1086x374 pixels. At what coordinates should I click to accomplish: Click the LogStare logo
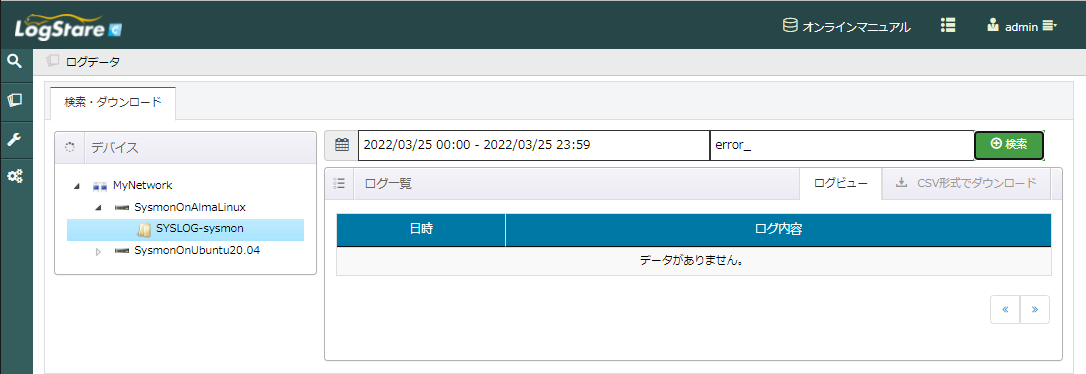69,28
